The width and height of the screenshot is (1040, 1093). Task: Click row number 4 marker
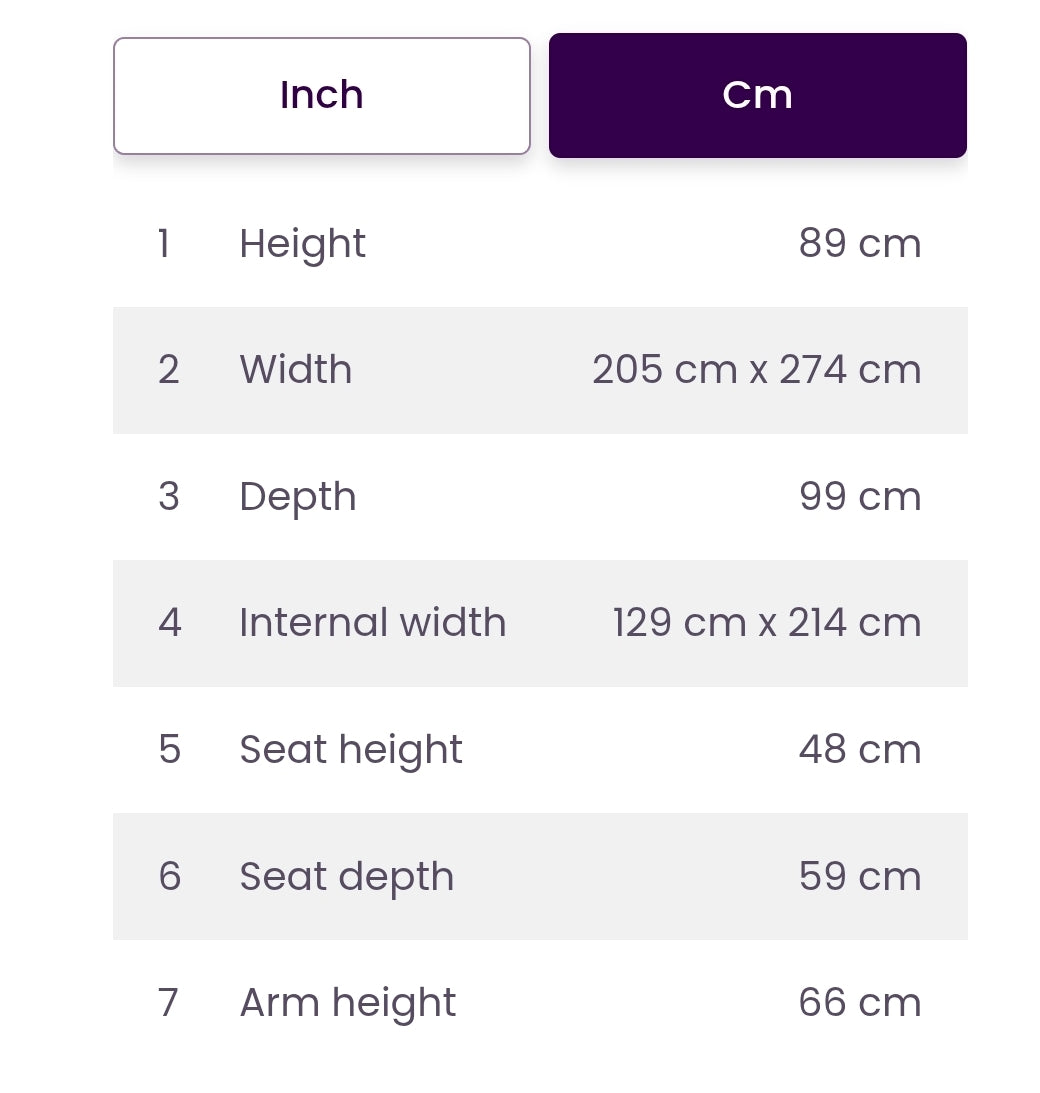click(x=169, y=622)
